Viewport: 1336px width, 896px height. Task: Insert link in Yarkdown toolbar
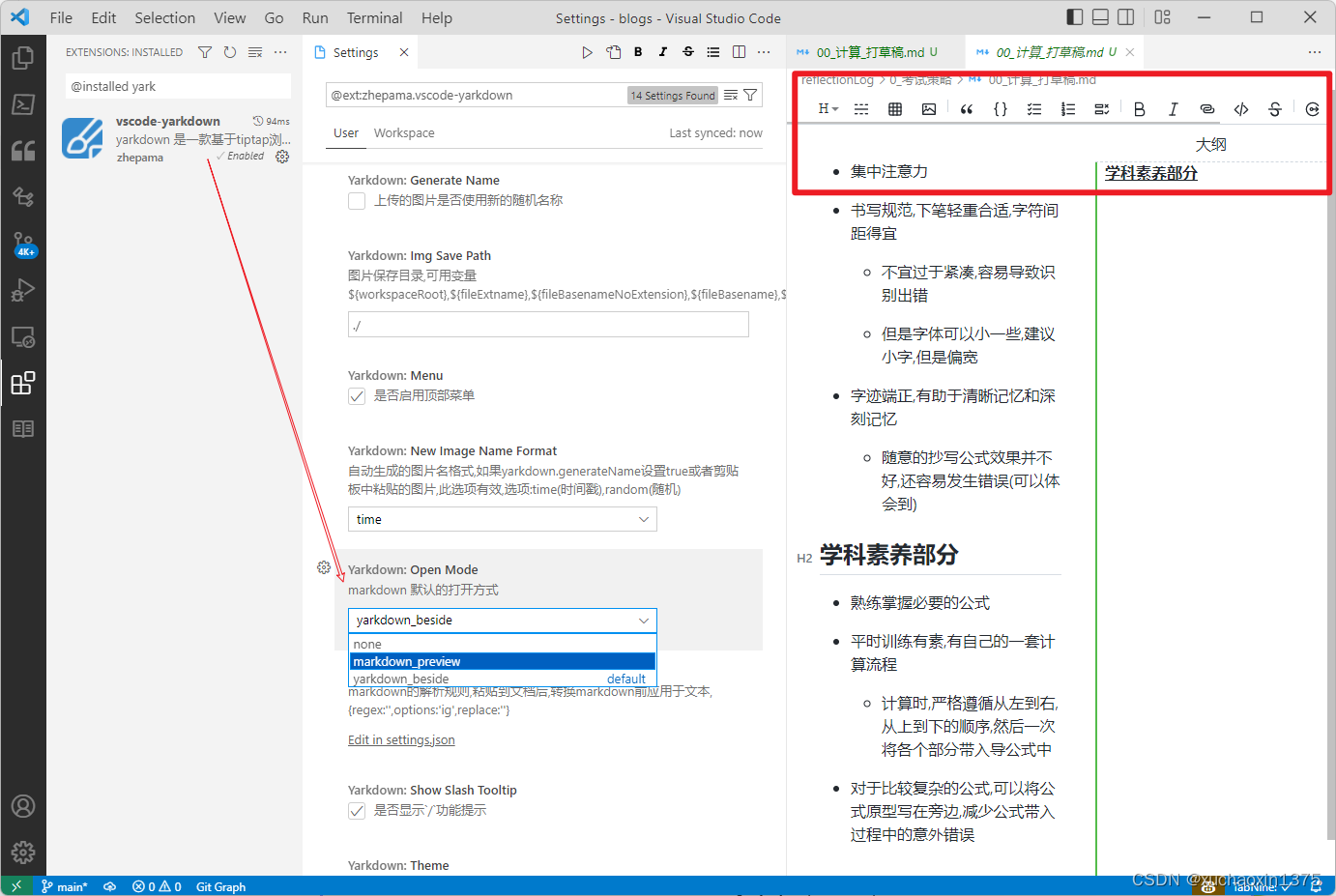pyautogui.click(x=1206, y=109)
